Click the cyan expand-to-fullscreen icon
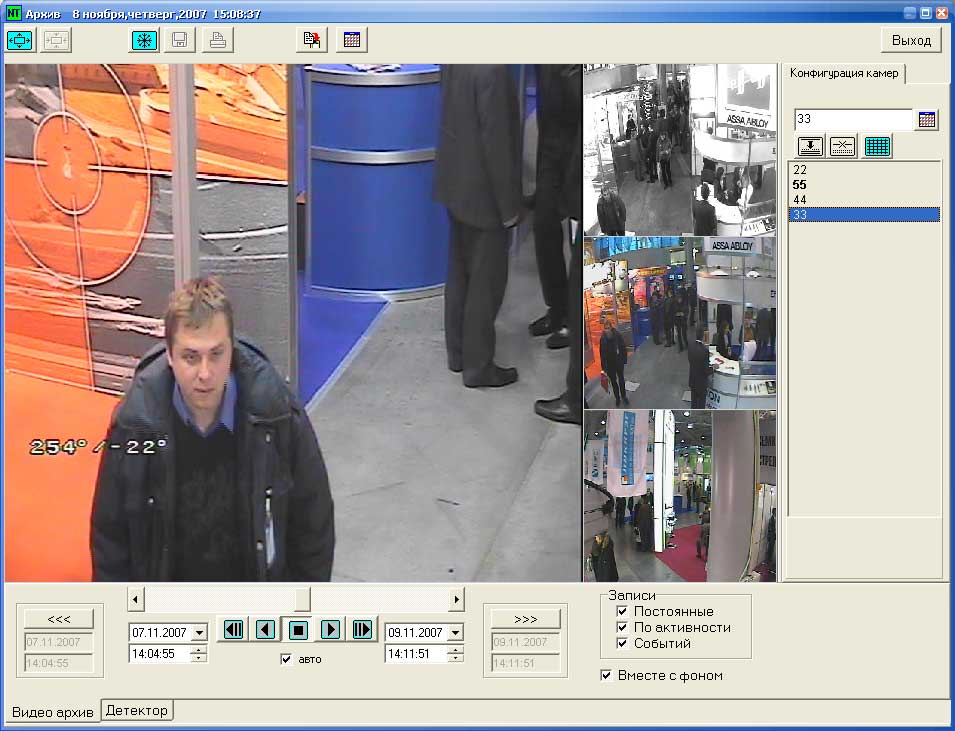The height and width of the screenshot is (731, 955). [20, 40]
